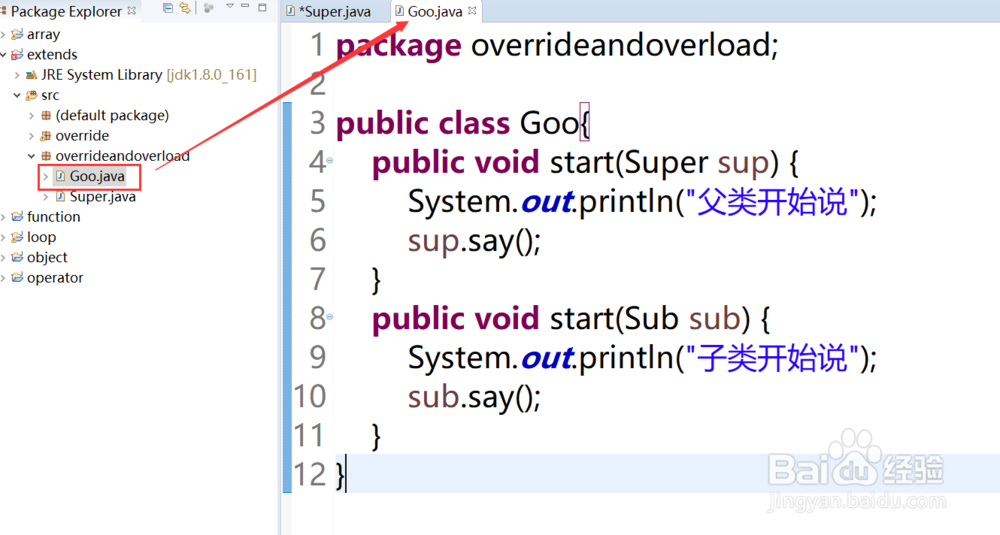Place cursor in 'package overrideandoverload;' line
1000x535 pixels.
pyautogui.click(x=557, y=45)
